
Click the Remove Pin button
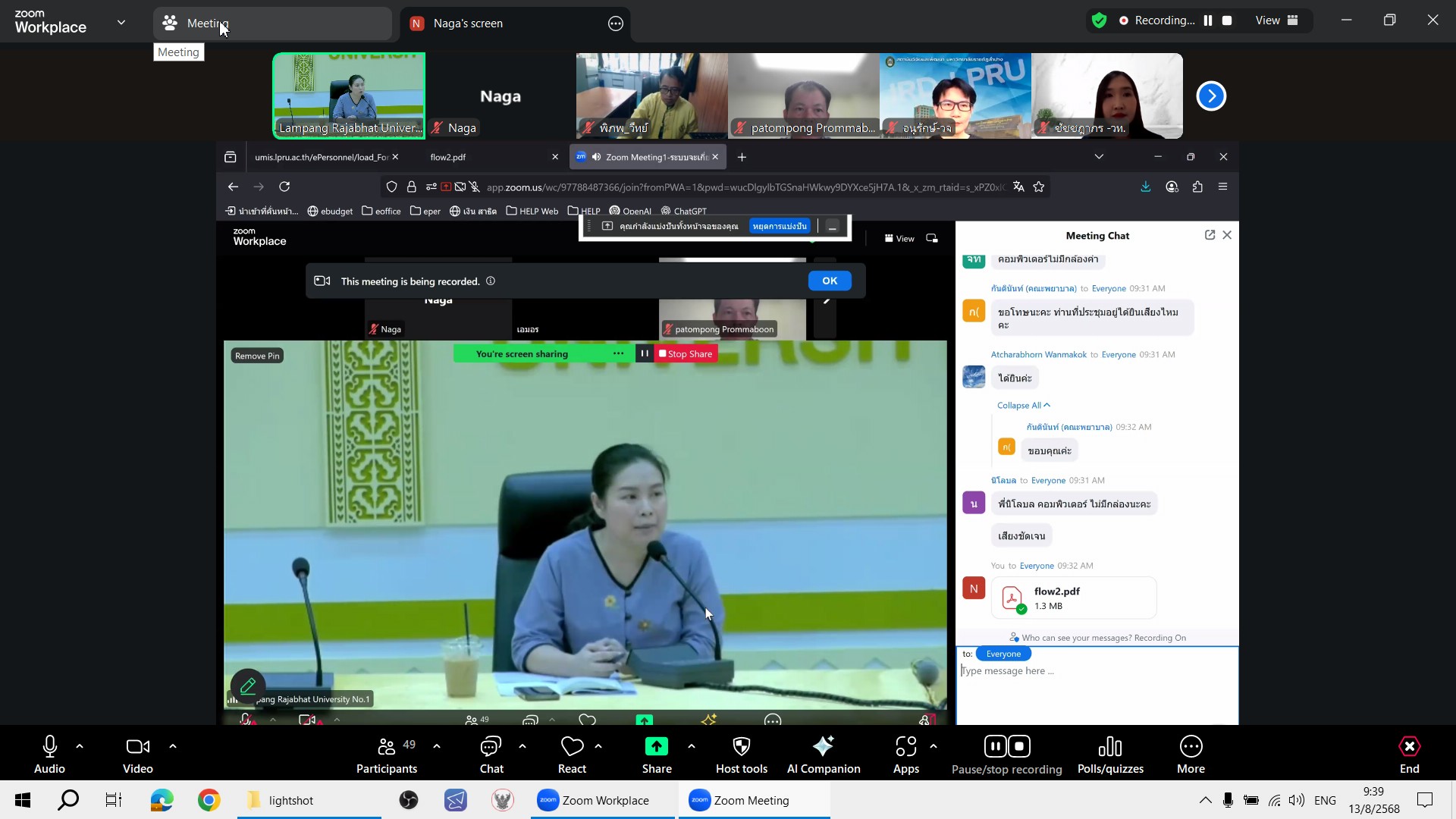pos(257,356)
